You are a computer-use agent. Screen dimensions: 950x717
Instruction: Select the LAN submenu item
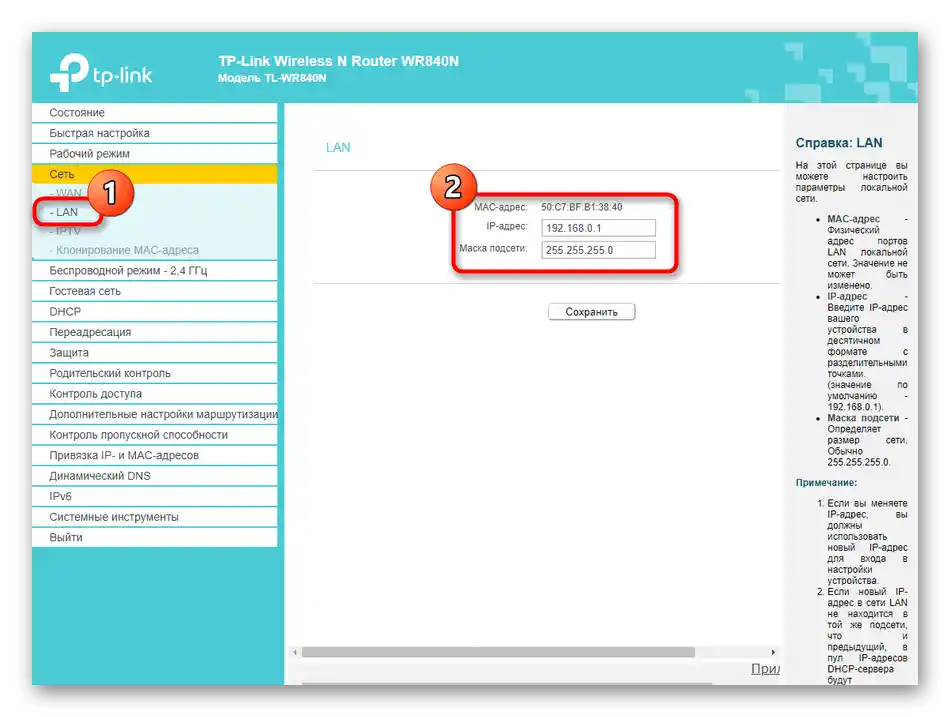click(x=64, y=212)
